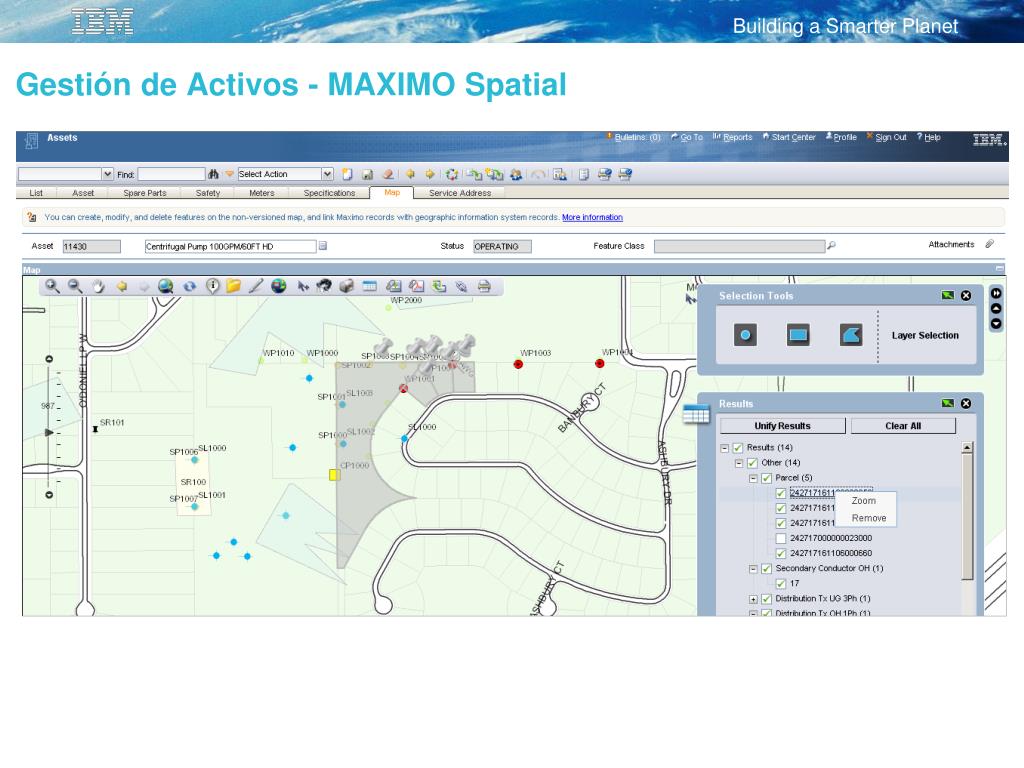Screen dimensions: 1024x768
Task: Open the query dropdown left of Find
Action: point(108,174)
